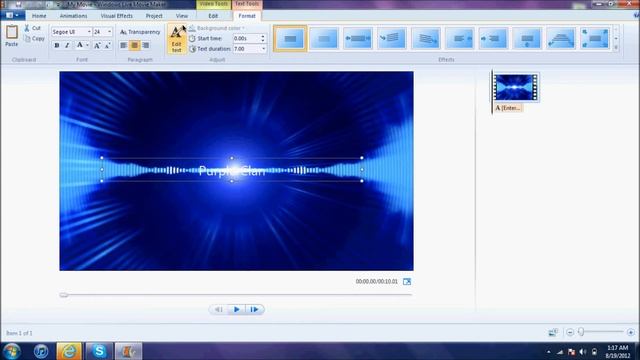Select the fifth text effect thumbnail
The height and width of the screenshot is (360, 640).
click(426, 39)
